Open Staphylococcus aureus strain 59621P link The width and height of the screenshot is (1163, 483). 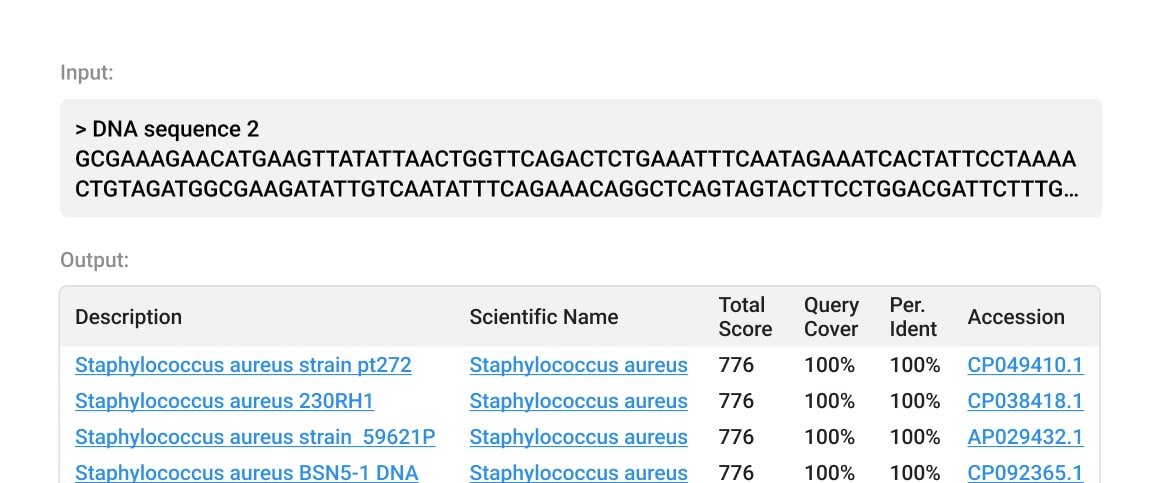[255, 437]
